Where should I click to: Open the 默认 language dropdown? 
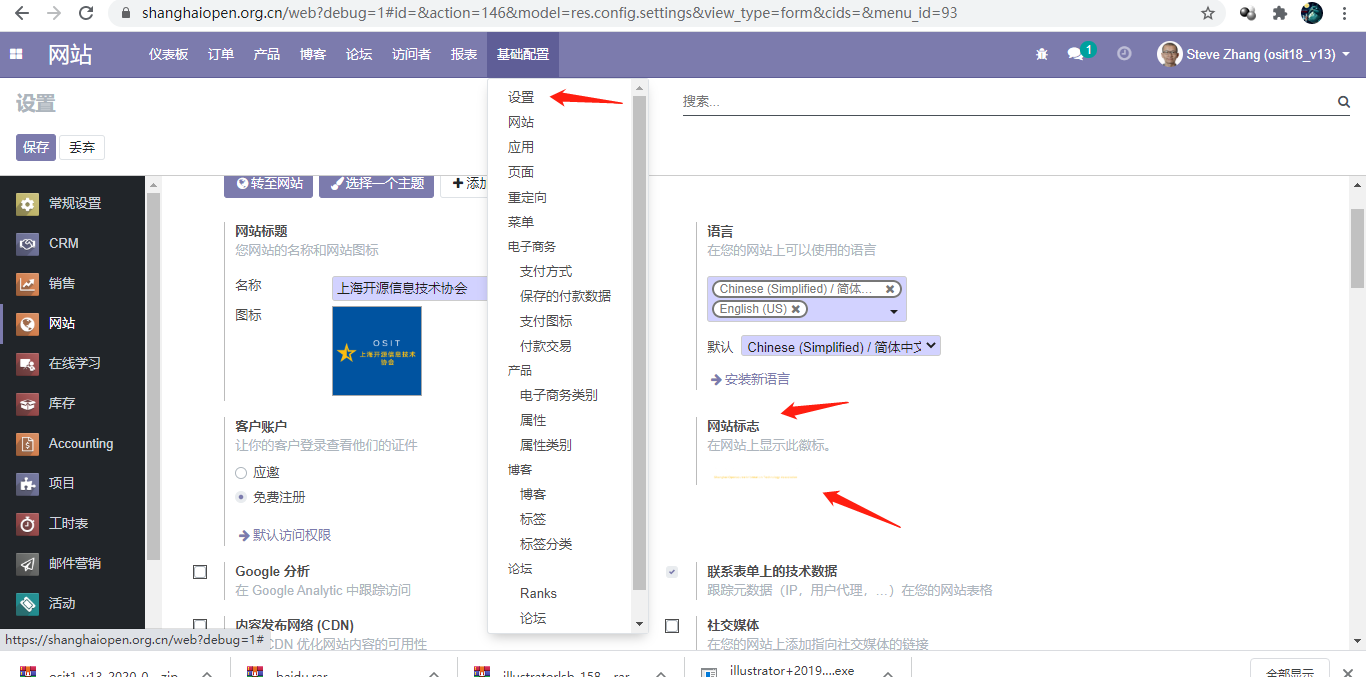coord(840,347)
